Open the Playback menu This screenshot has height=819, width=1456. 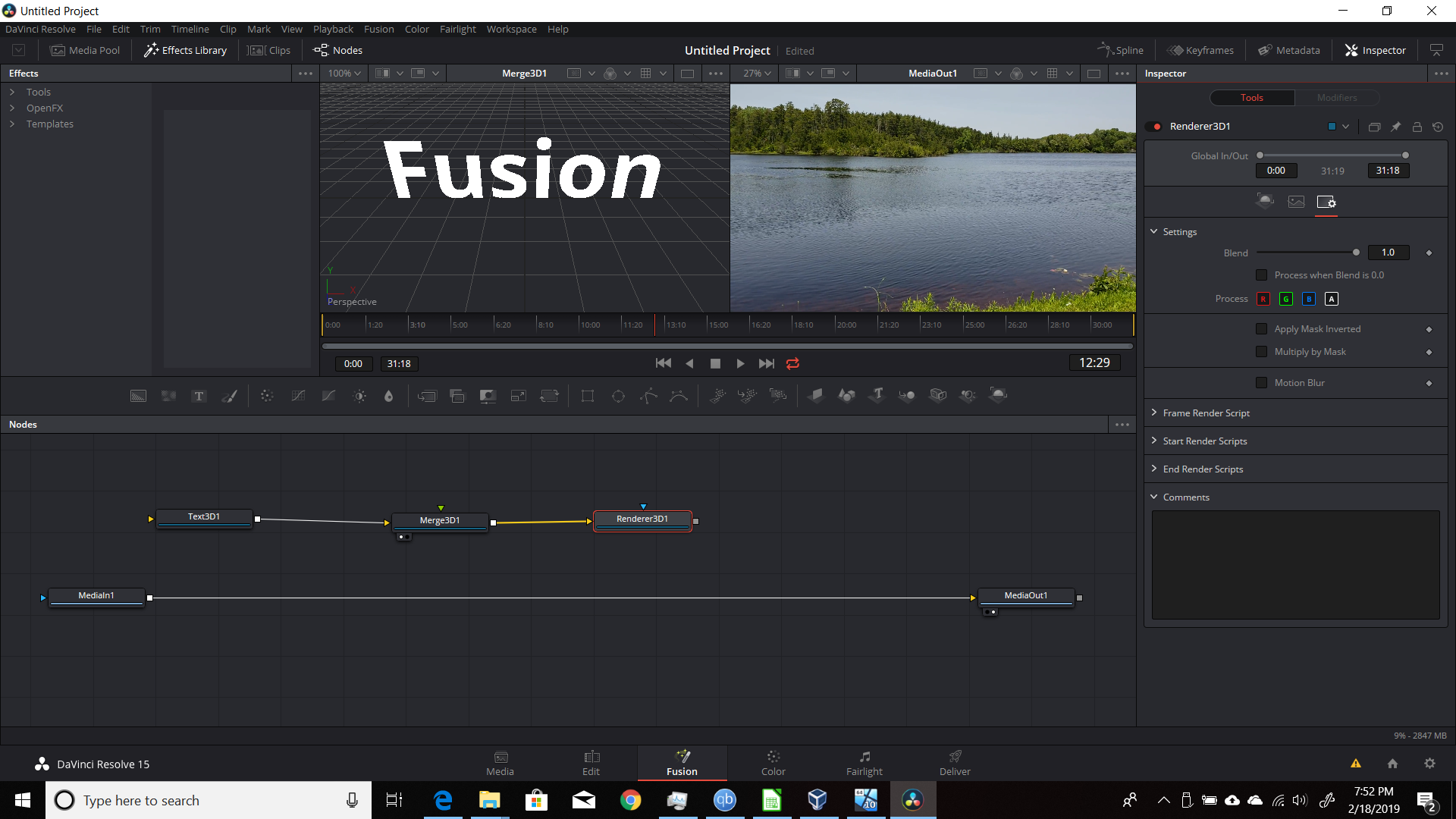[333, 29]
